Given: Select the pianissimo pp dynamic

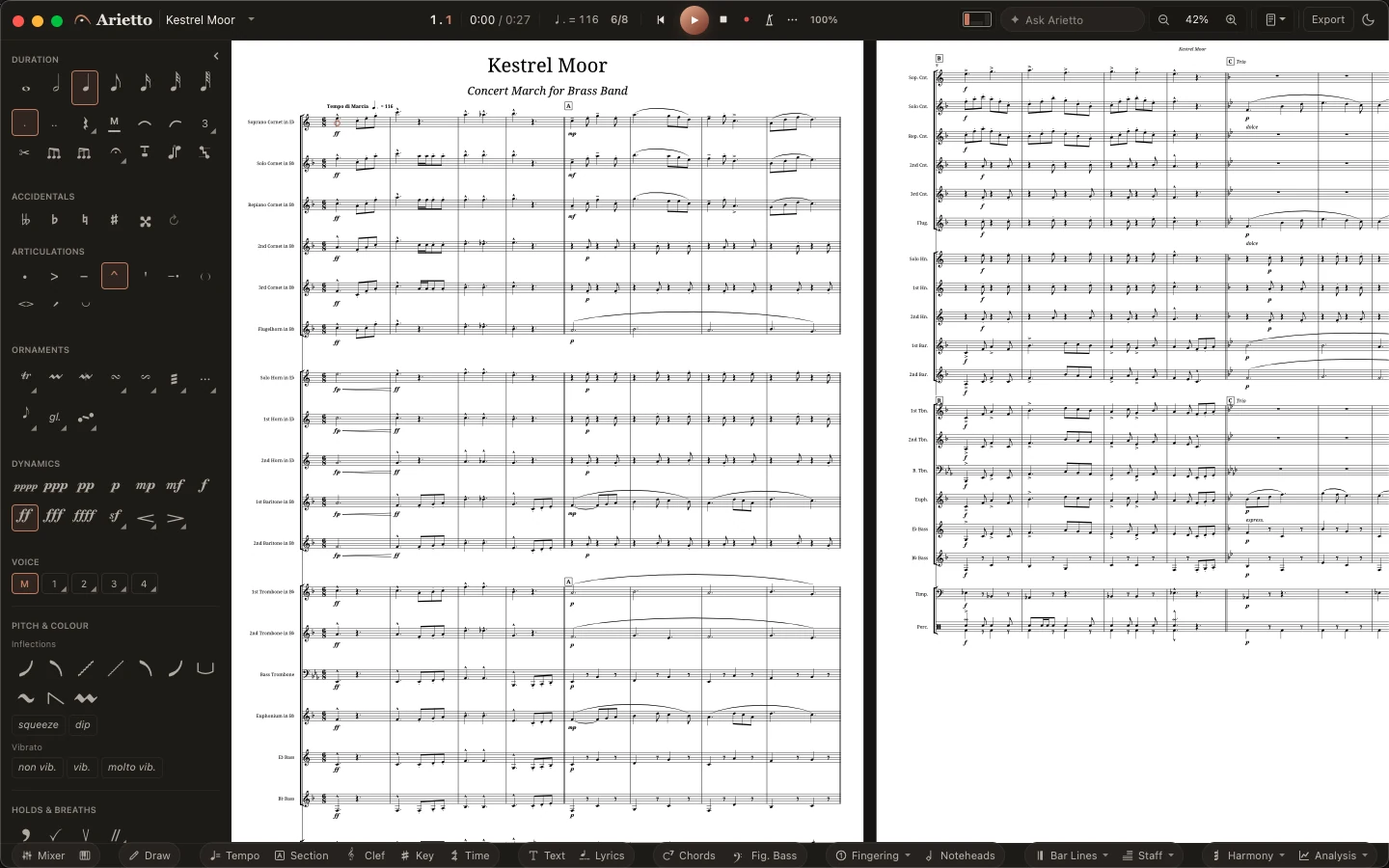Looking at the screenshot, I should [86, 486].
